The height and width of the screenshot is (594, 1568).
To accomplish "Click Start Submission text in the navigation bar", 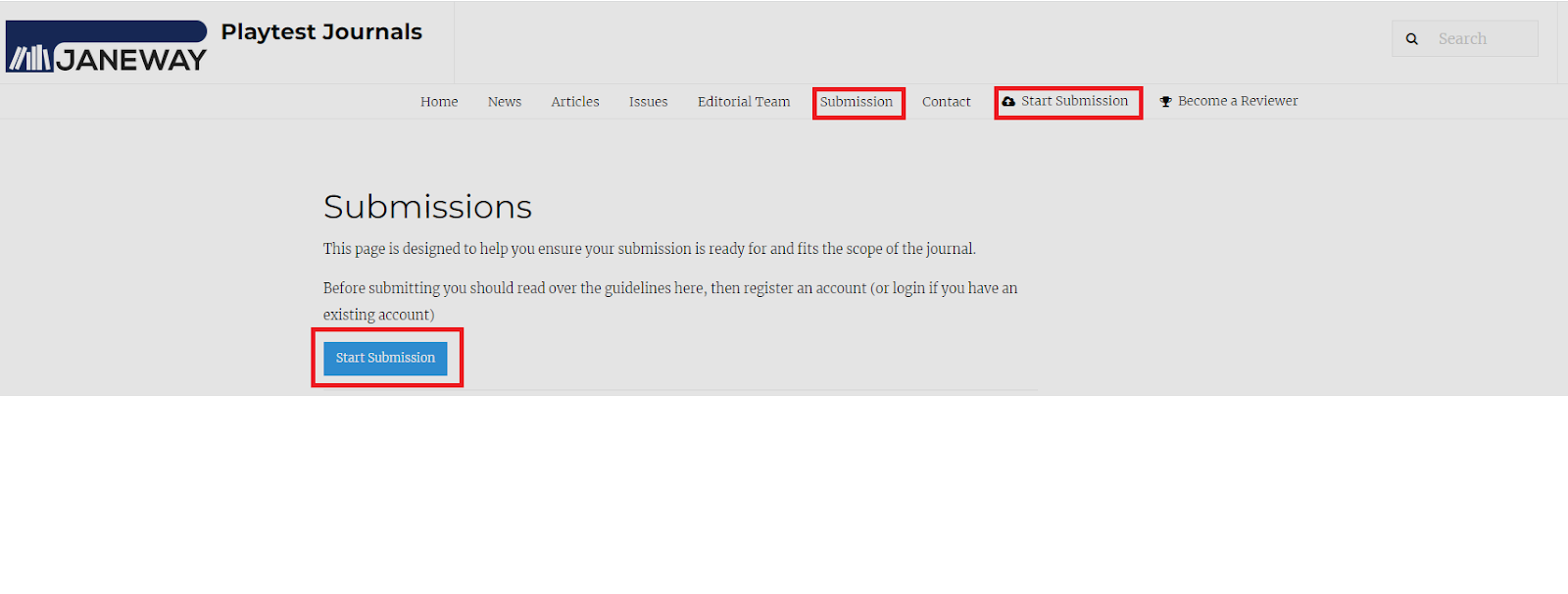I will [1075, 101].
